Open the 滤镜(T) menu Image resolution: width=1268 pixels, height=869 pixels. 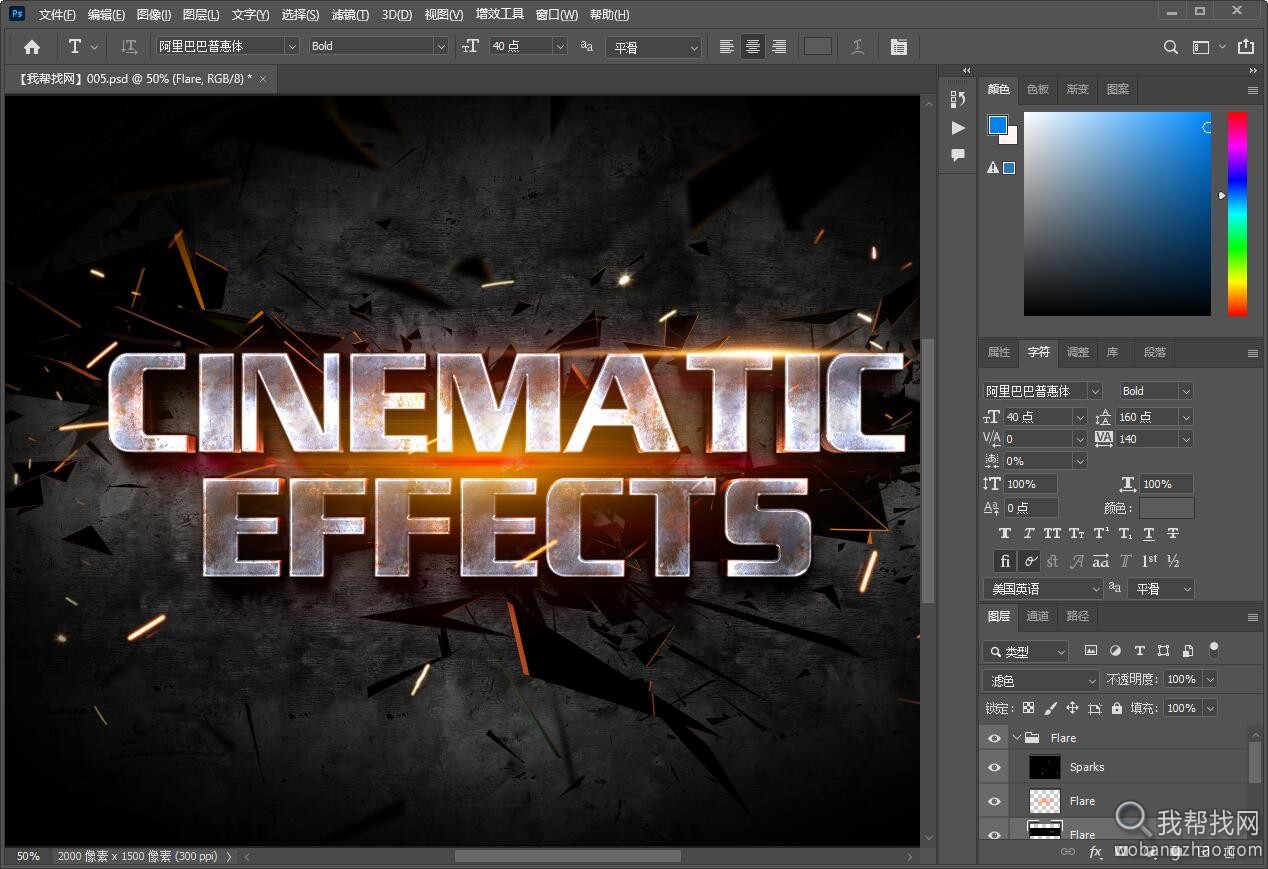(350, 15)
